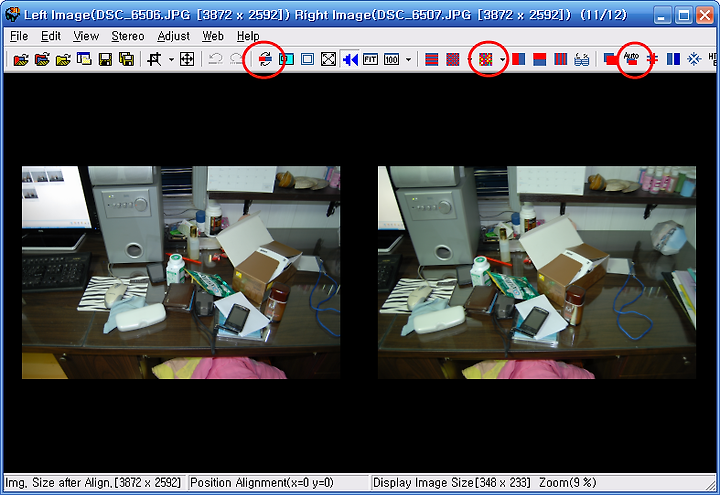Screen dimensions: 720x495
Task: Click the redo arrow icon
Action: 236,59
